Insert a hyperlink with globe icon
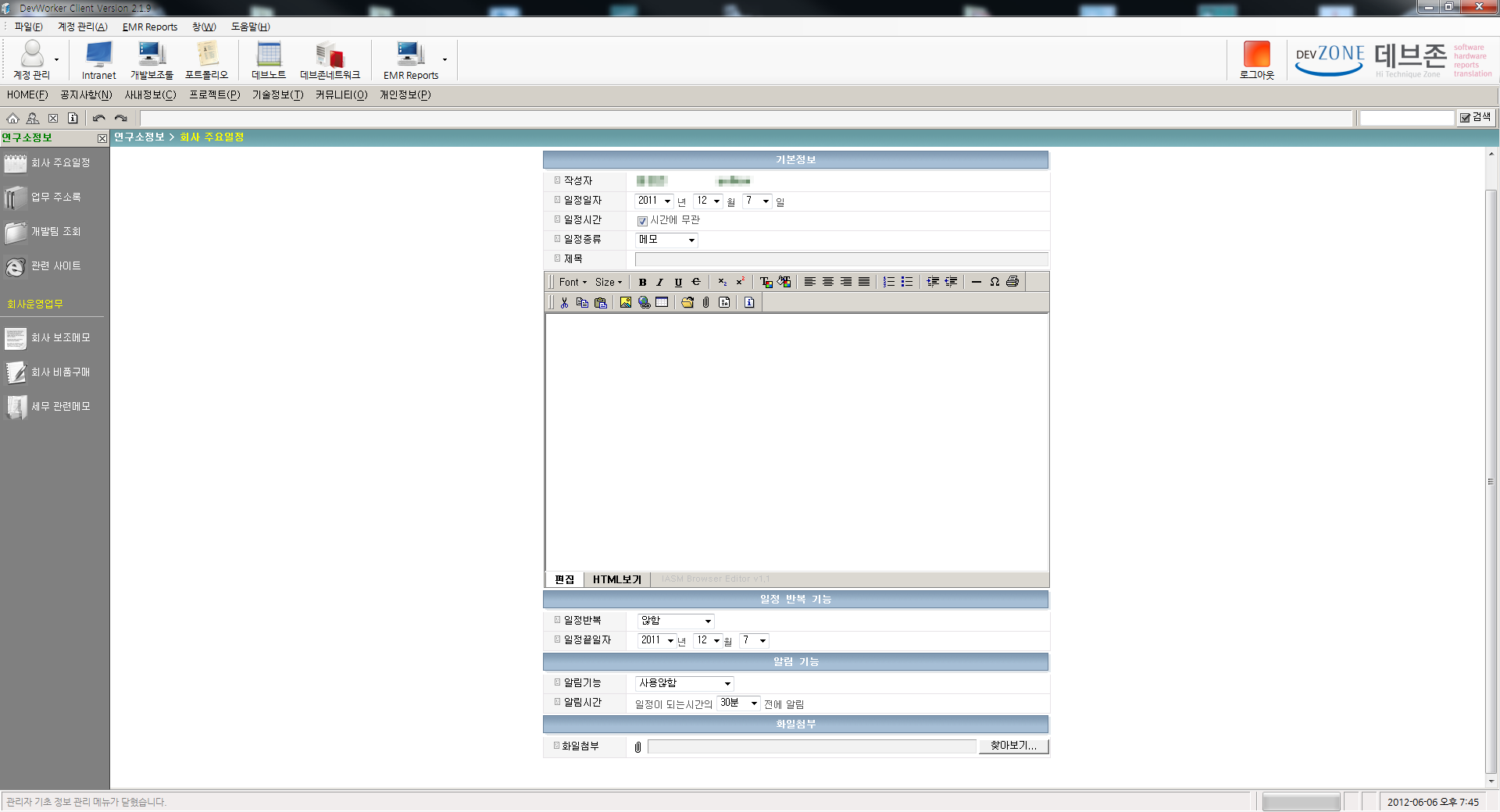Image resolution: width=1500 pixels, height=812 pixels. point(645,302)
